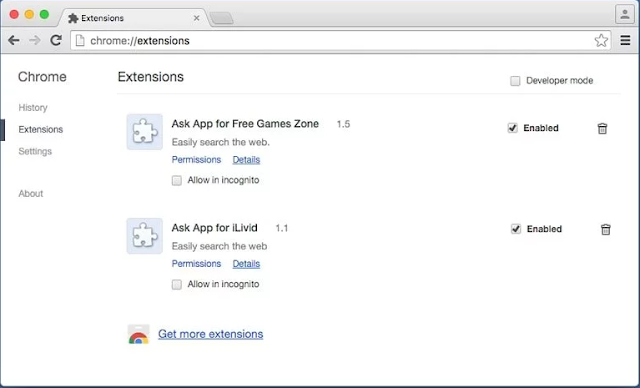
Task: Select the Extensions browser tab
Action: (133, 18)
